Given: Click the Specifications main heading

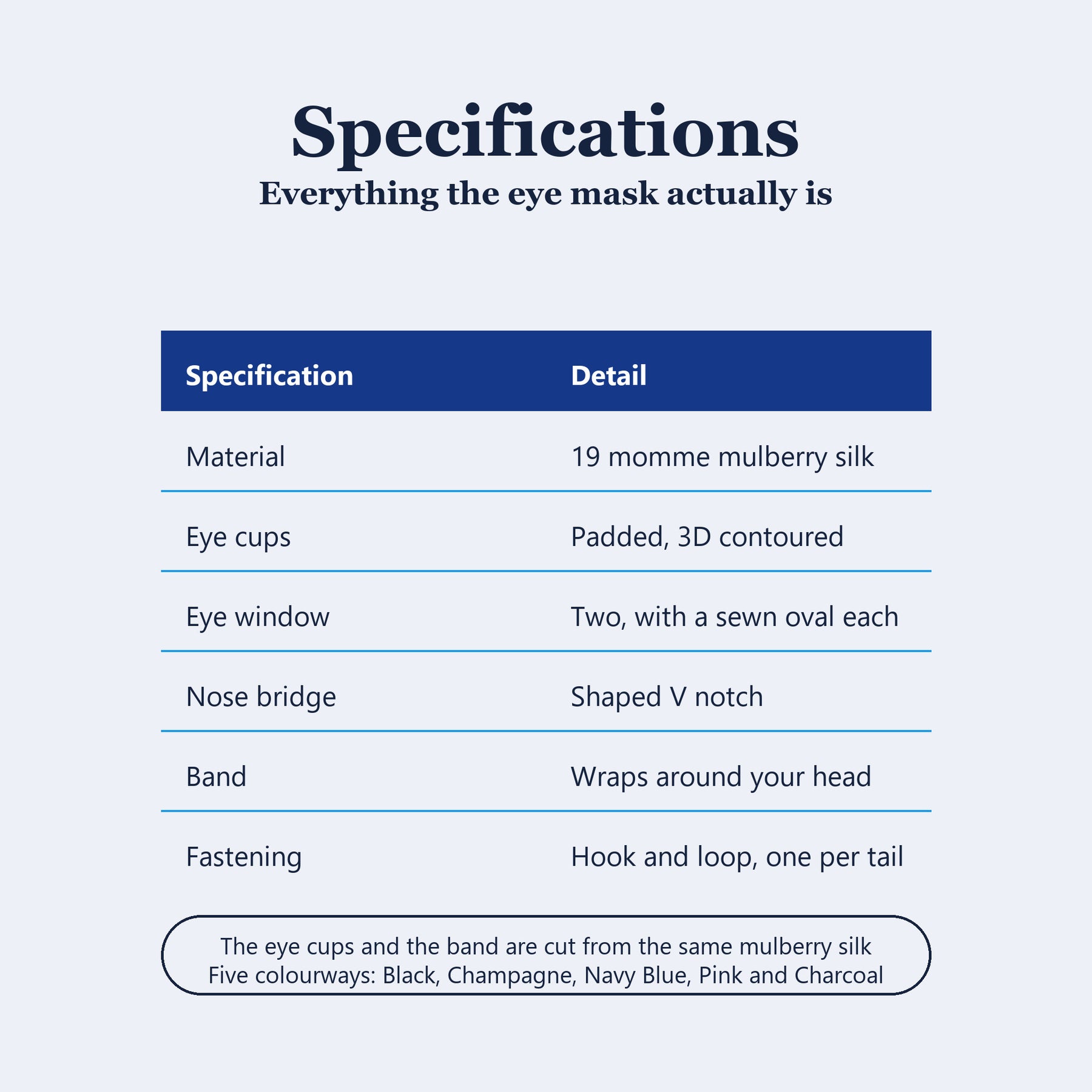Looking at the screenshot, I should [545, 133].
